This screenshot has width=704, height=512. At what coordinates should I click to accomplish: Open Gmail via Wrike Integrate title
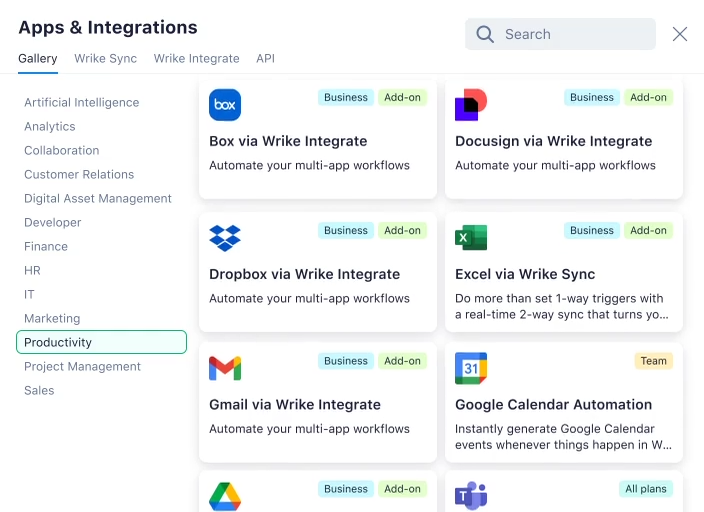coord(295,405)
